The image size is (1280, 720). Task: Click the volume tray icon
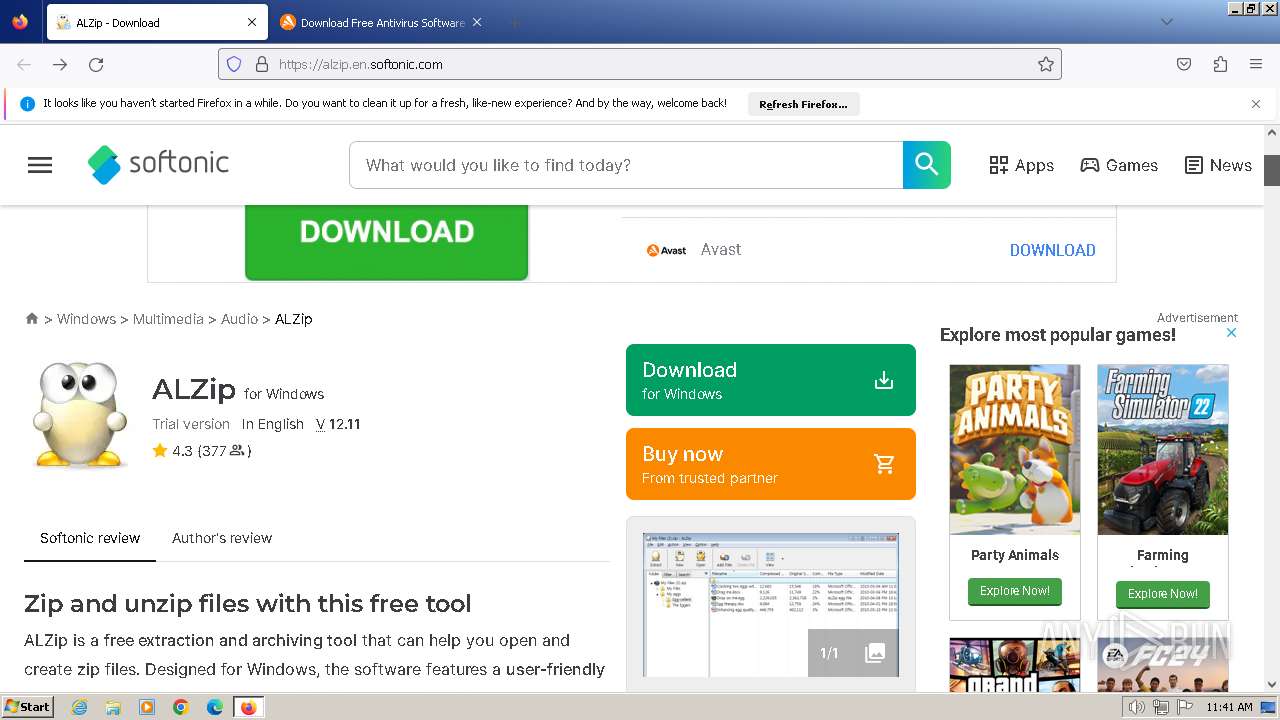(1137, 707)
